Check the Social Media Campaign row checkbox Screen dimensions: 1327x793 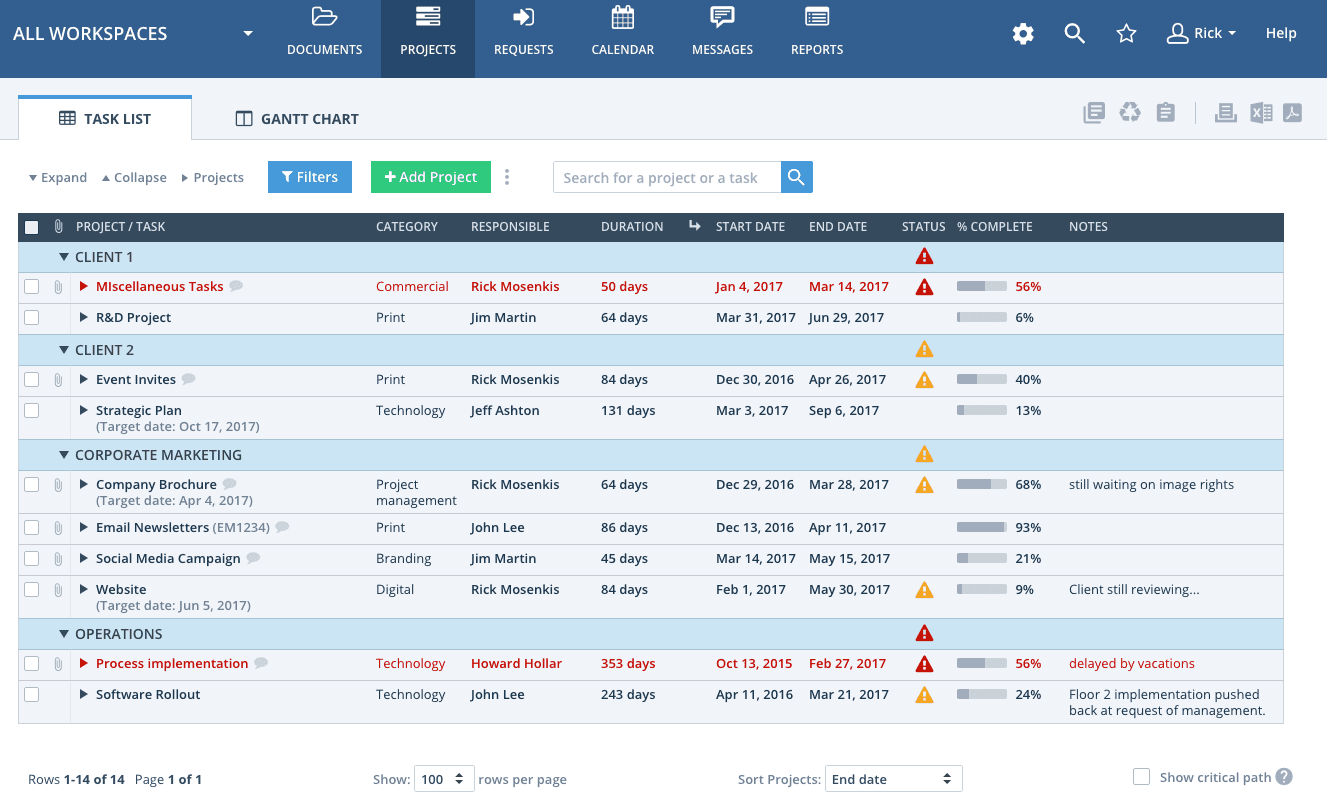(32, 559)
